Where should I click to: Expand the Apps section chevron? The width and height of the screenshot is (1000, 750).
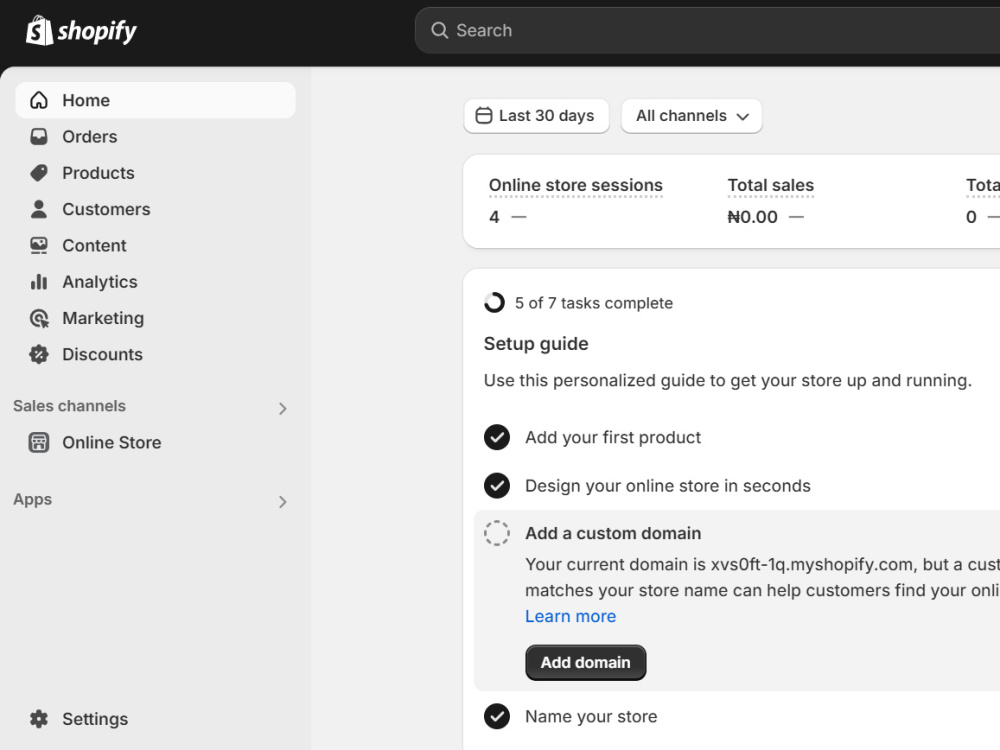(283, 502)
